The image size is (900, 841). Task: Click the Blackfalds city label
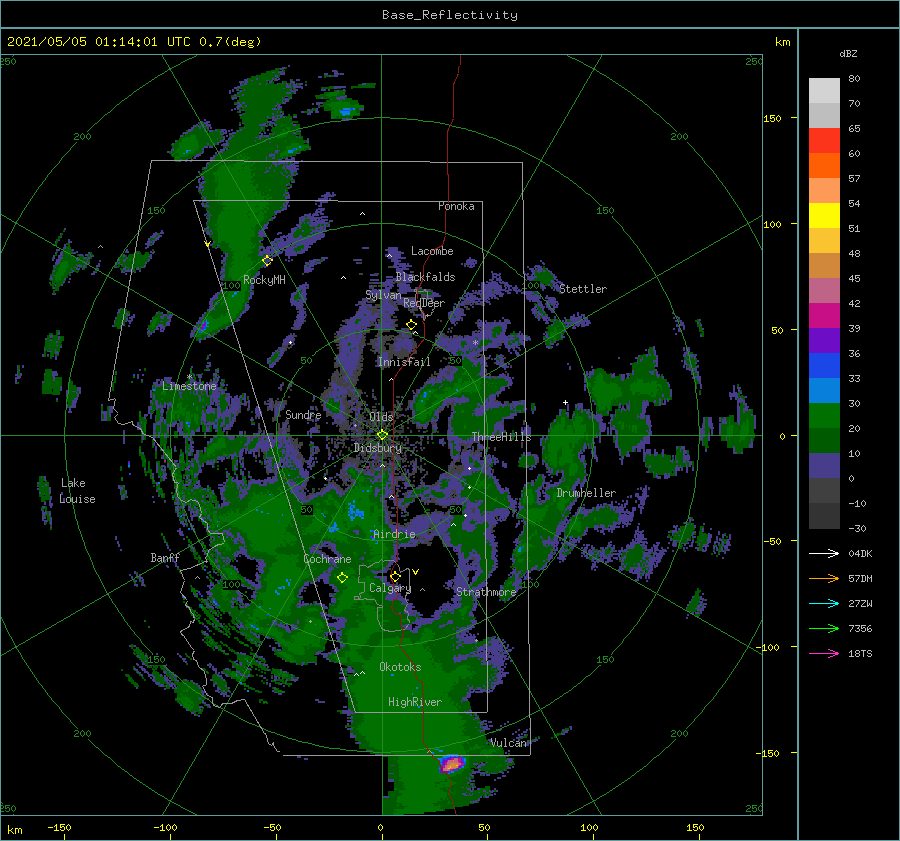425,277
